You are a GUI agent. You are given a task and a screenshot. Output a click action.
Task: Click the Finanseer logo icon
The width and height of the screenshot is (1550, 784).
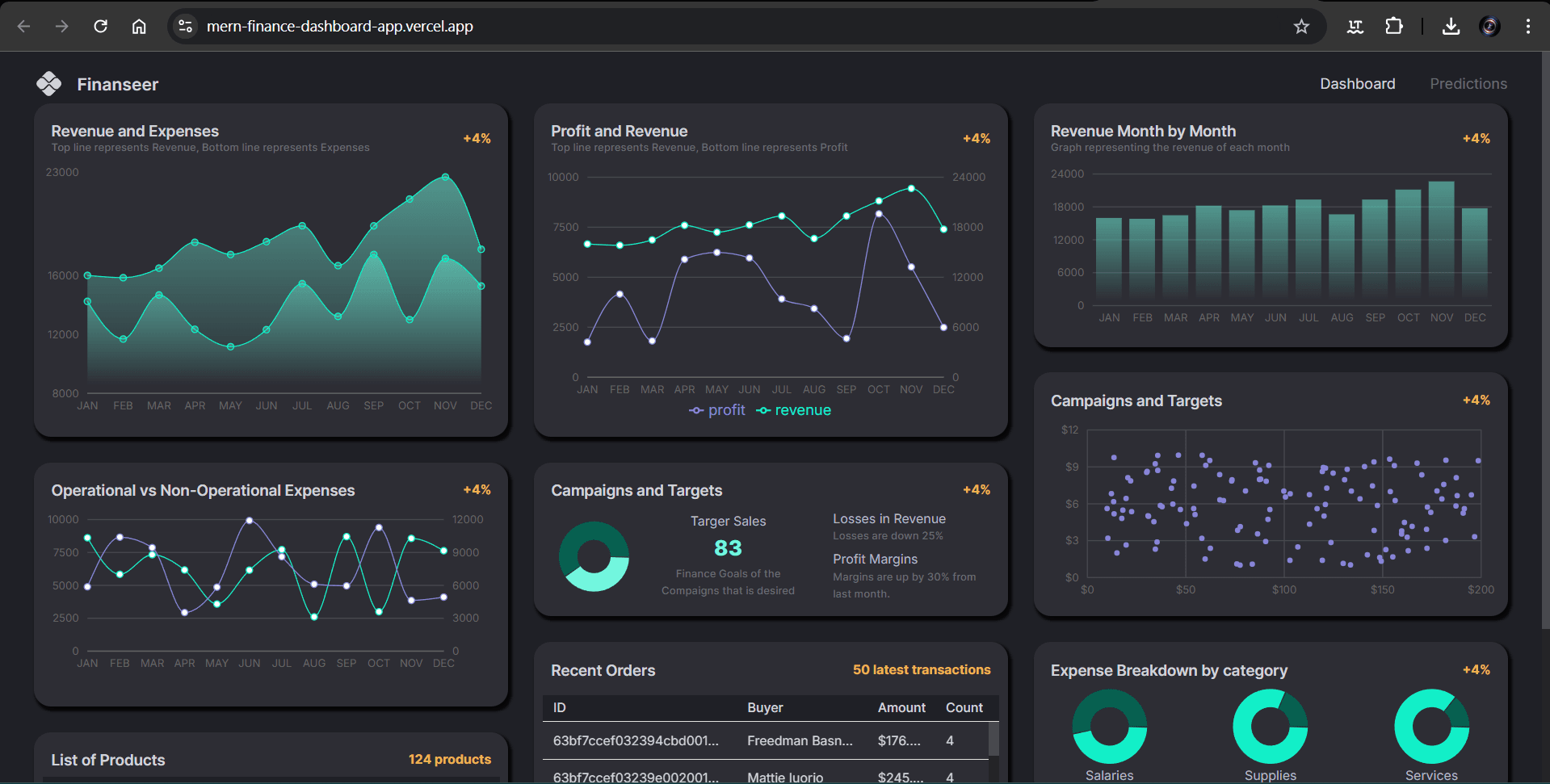[49, 83]
